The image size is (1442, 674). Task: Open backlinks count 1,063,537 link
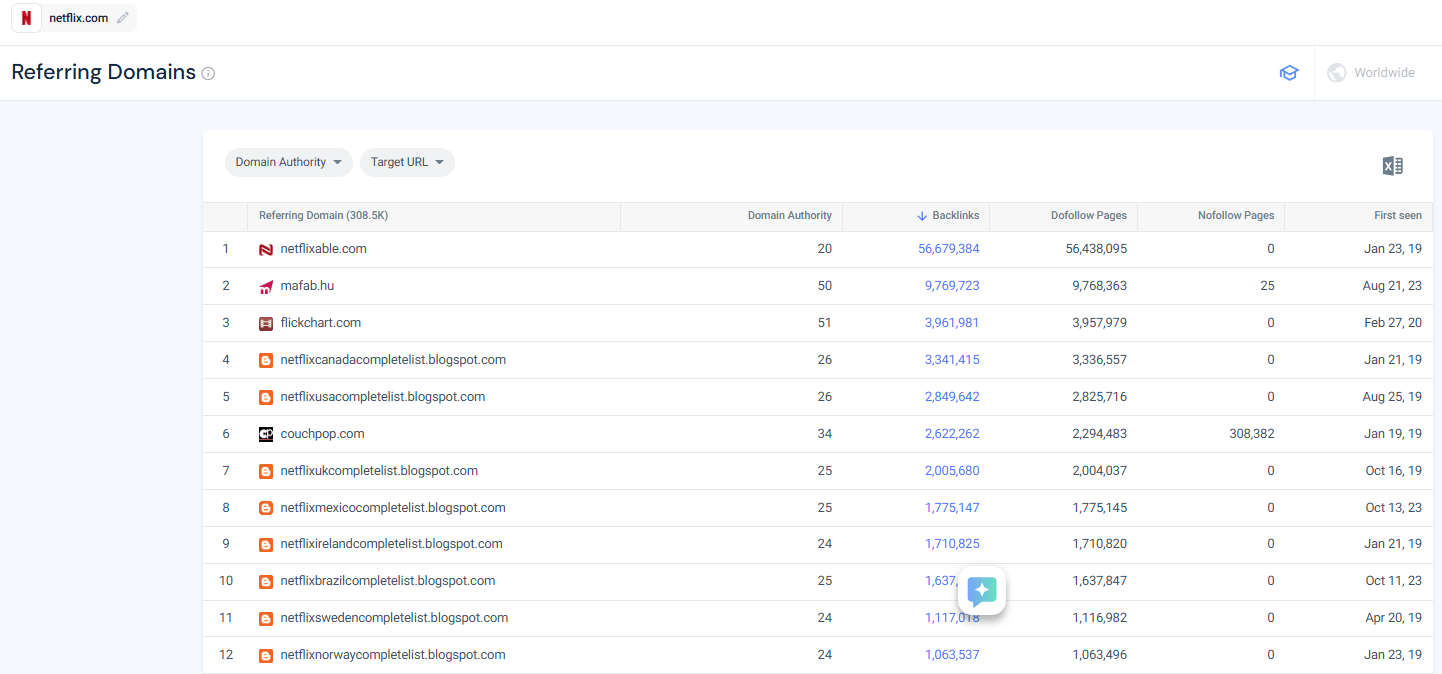952,656
